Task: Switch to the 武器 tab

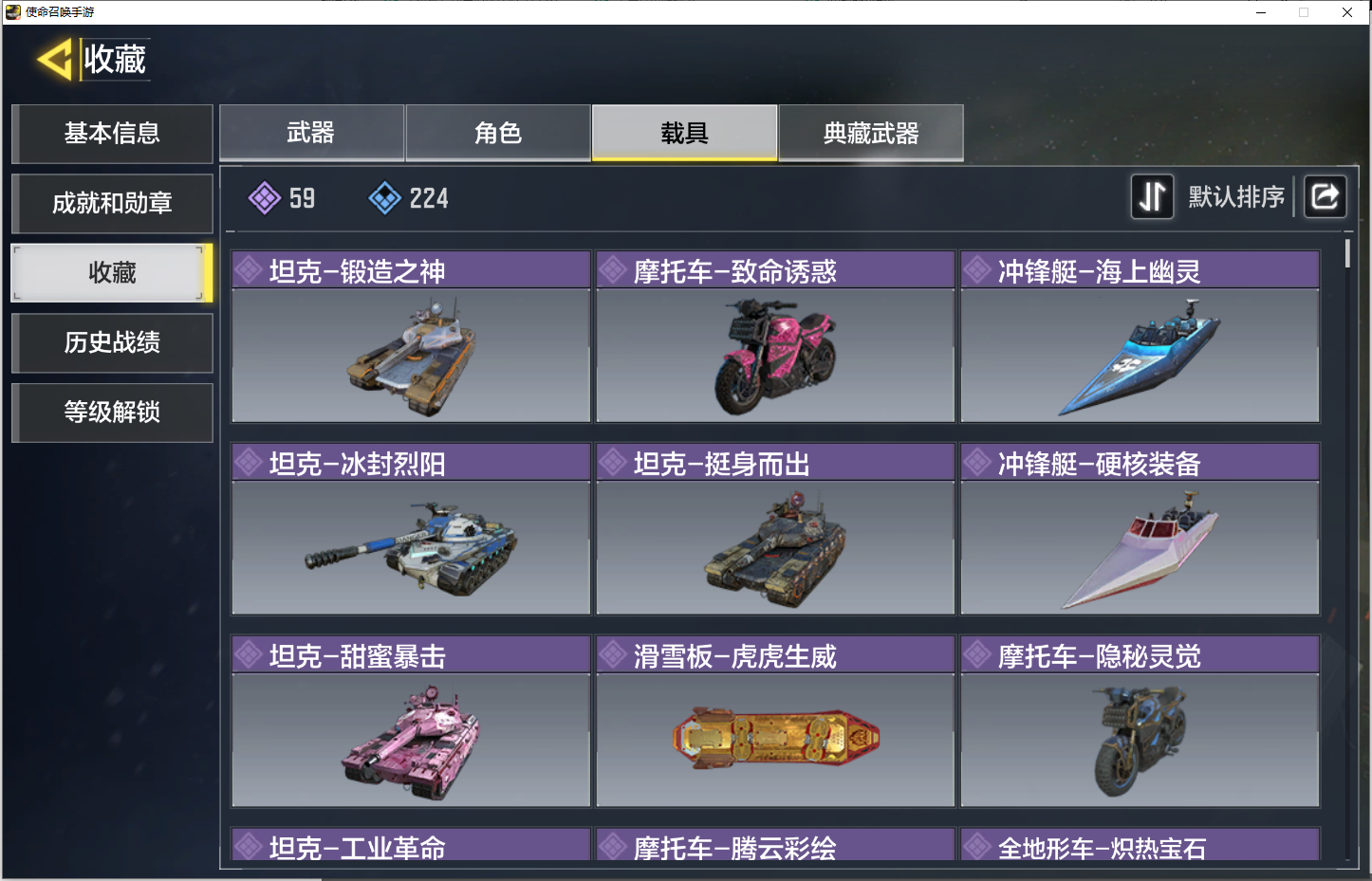Action: coord(311,133)
